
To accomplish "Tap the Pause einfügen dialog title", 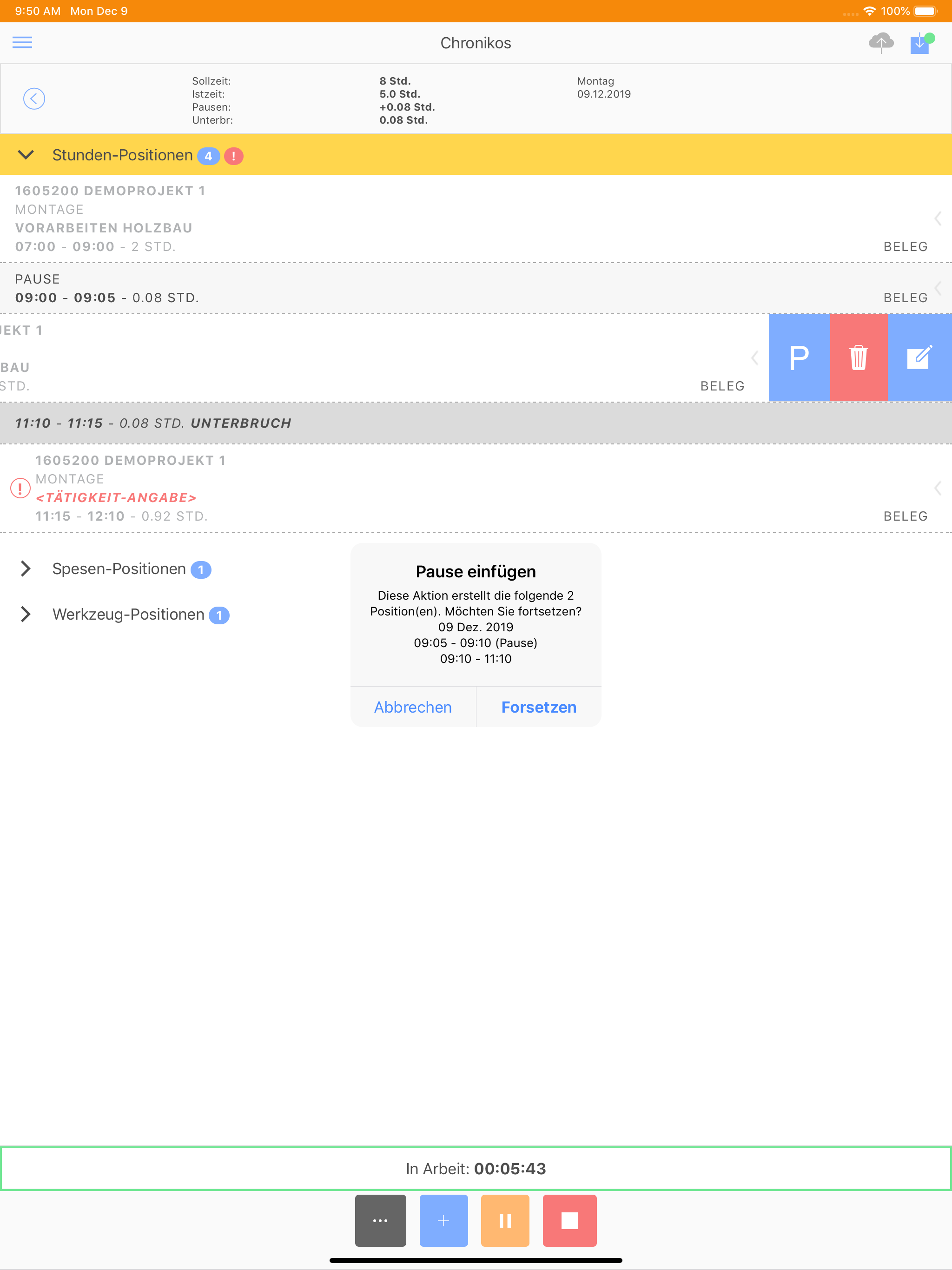I will pyautogui.click(x=476, y=571).
